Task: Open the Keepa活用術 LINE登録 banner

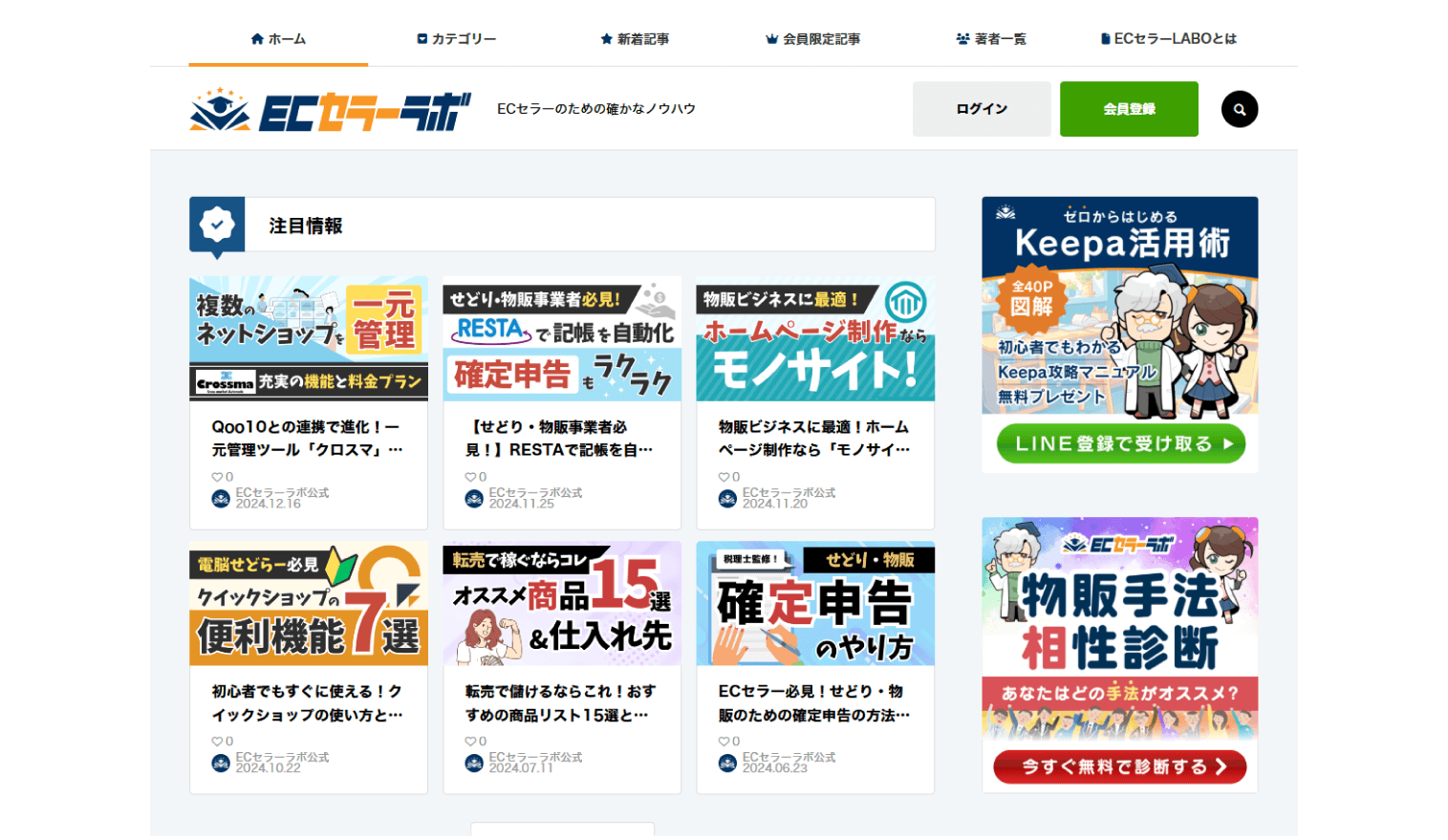Action: (1119, 334)
